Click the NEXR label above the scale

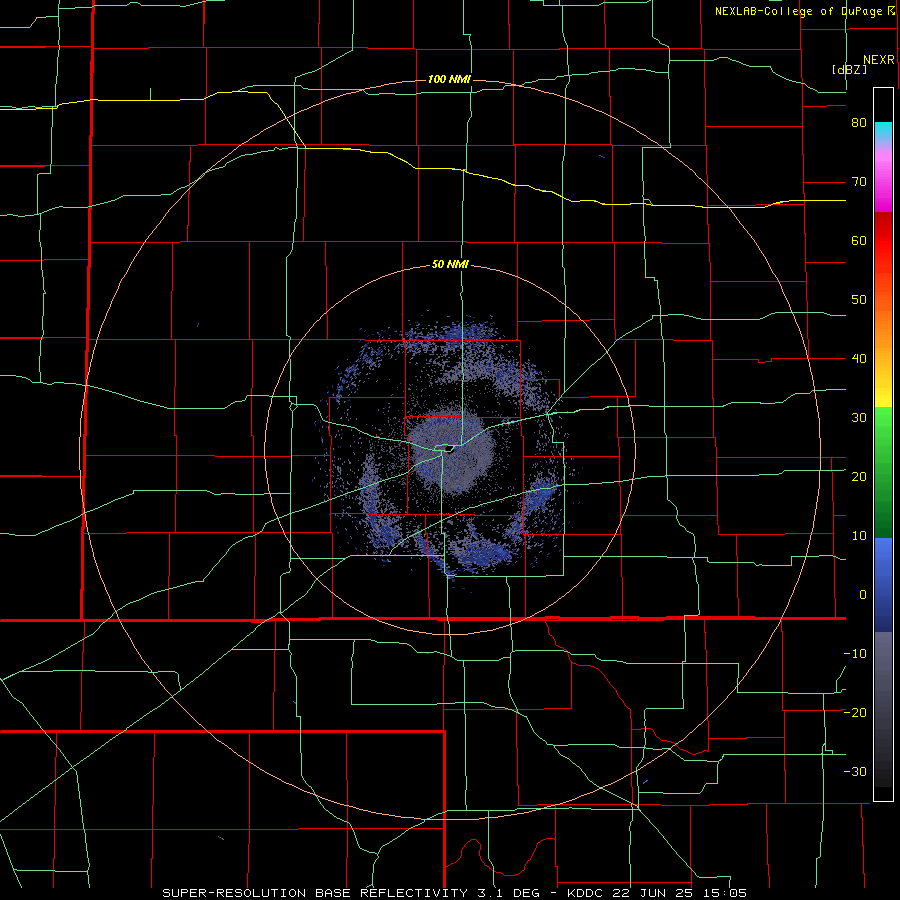coord(879,60)
